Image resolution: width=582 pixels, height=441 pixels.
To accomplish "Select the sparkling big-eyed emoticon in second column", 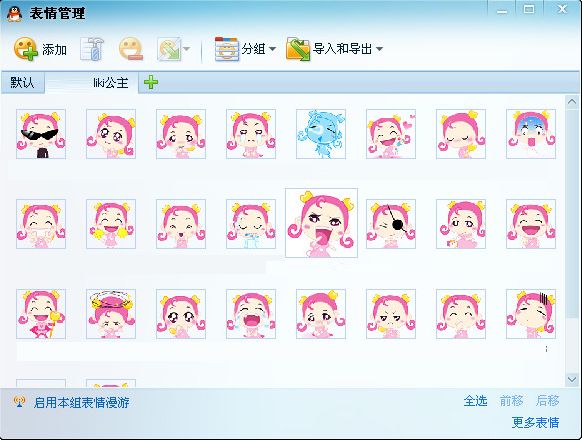I will (x=111, y=134).
